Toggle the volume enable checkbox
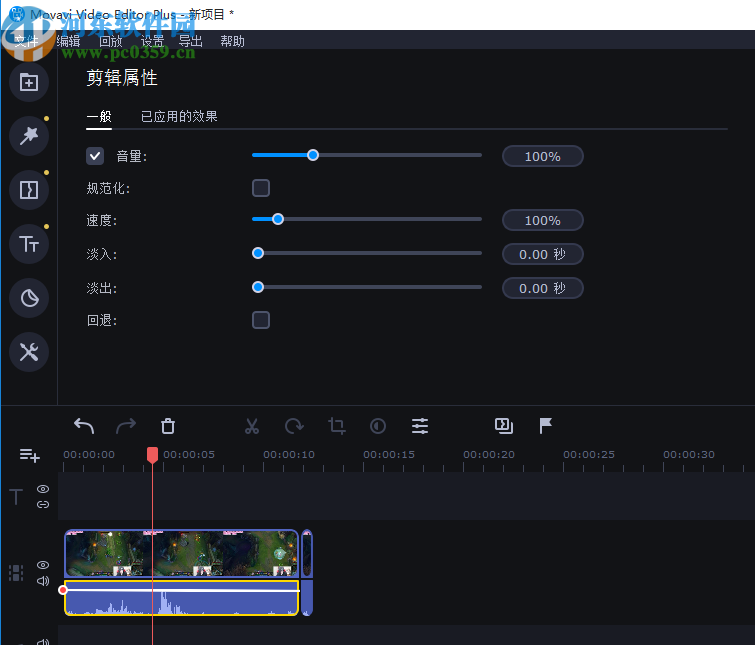 point(95,156)
